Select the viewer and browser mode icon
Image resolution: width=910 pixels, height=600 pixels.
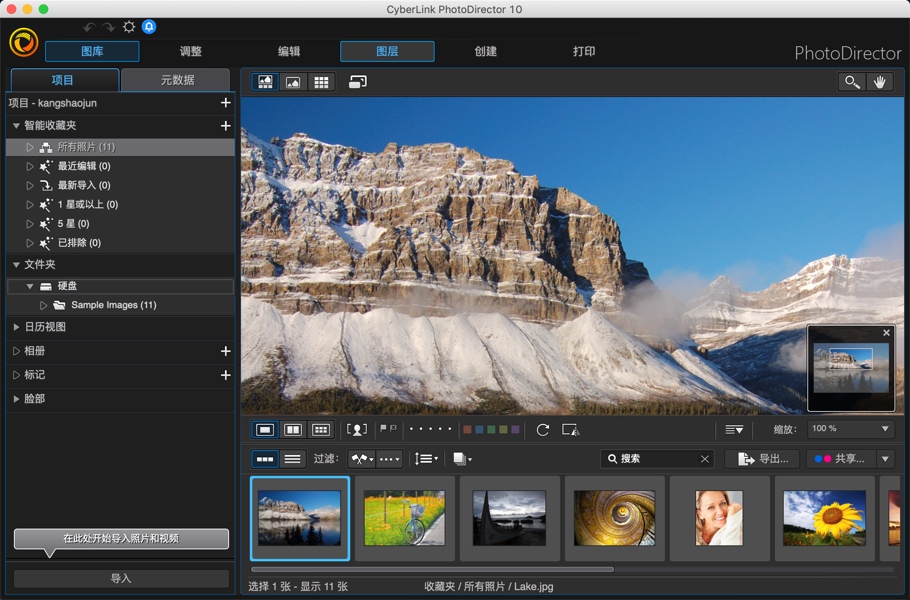click(265, 81)
